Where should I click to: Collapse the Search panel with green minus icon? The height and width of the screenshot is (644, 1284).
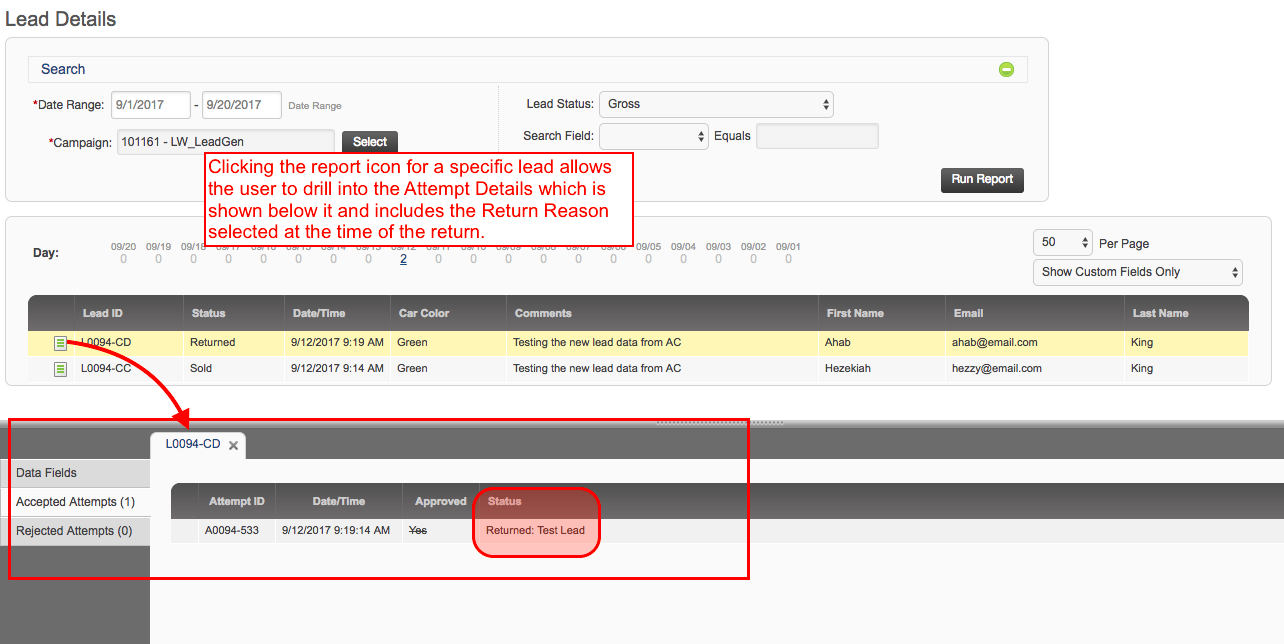pyautogui.click(x=1006, y=69)
